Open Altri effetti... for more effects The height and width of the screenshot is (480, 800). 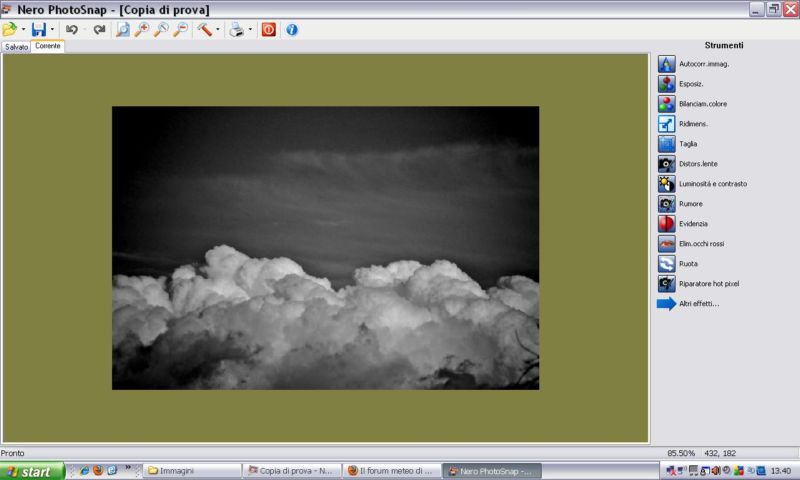[698, 304]
